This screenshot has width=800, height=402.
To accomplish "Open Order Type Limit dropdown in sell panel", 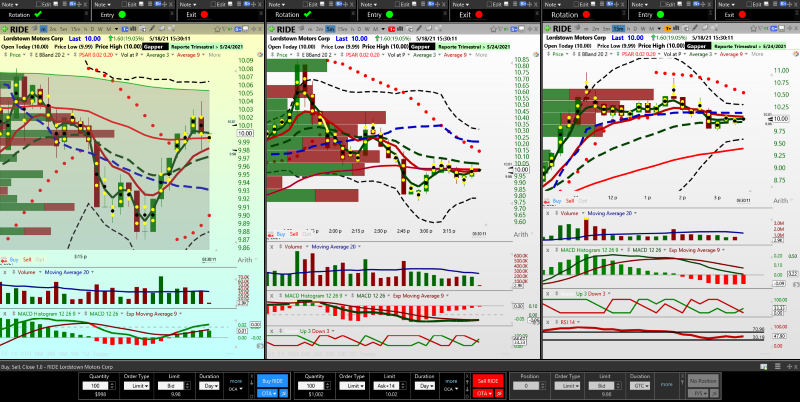I will coord(352,386).
